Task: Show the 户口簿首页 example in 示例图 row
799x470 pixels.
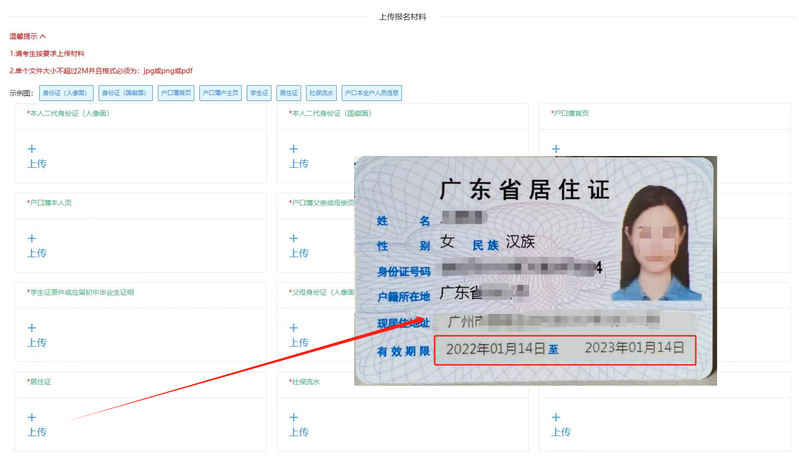Action: tap(175, 92)
